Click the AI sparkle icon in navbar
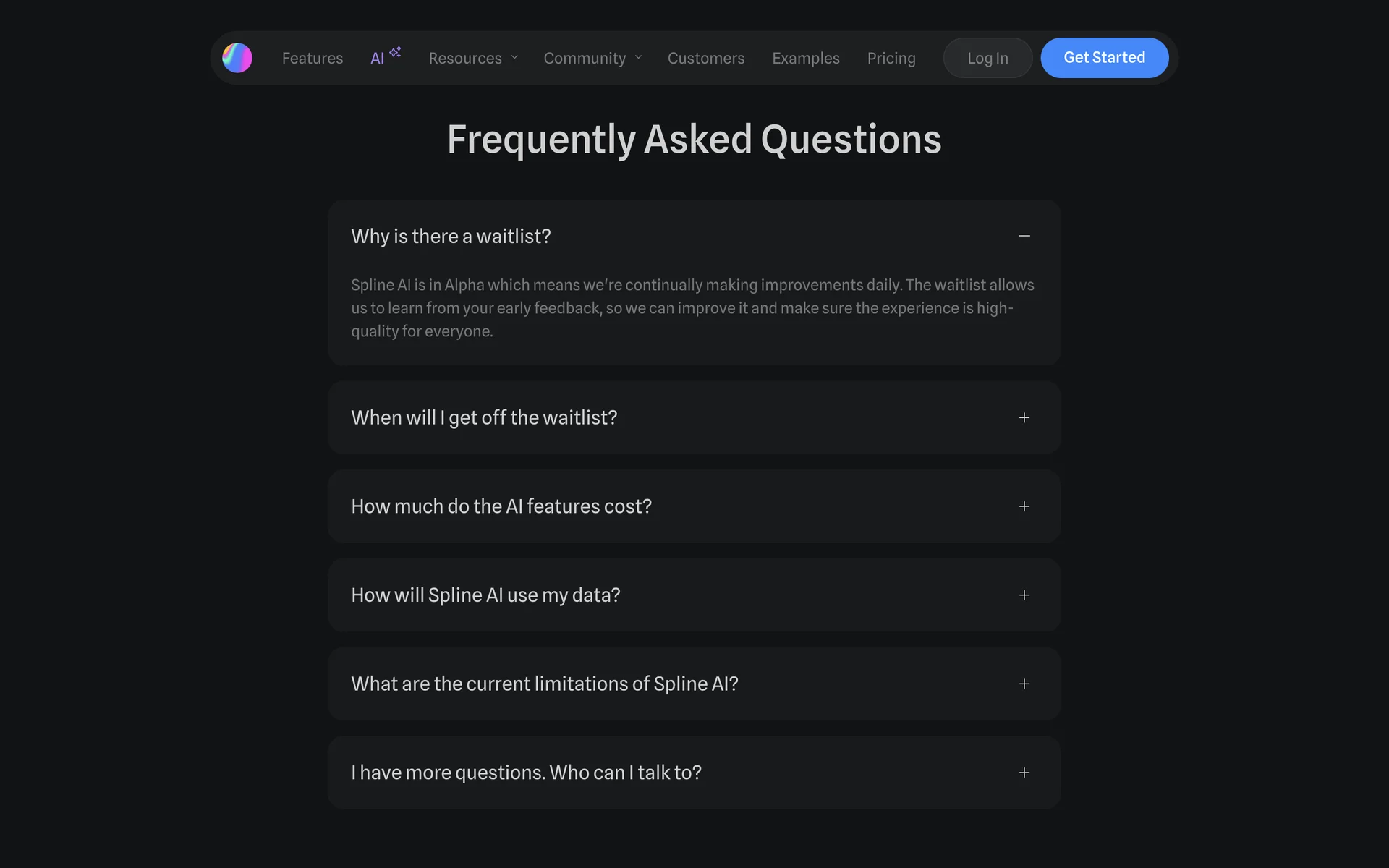The height and width of the screenshot is (868, 1389). [395, 52]
